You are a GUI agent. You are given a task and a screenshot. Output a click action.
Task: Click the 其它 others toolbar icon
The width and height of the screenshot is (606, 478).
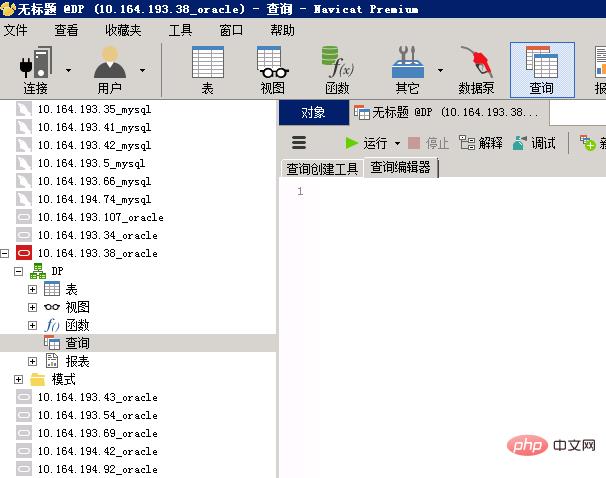407,70
